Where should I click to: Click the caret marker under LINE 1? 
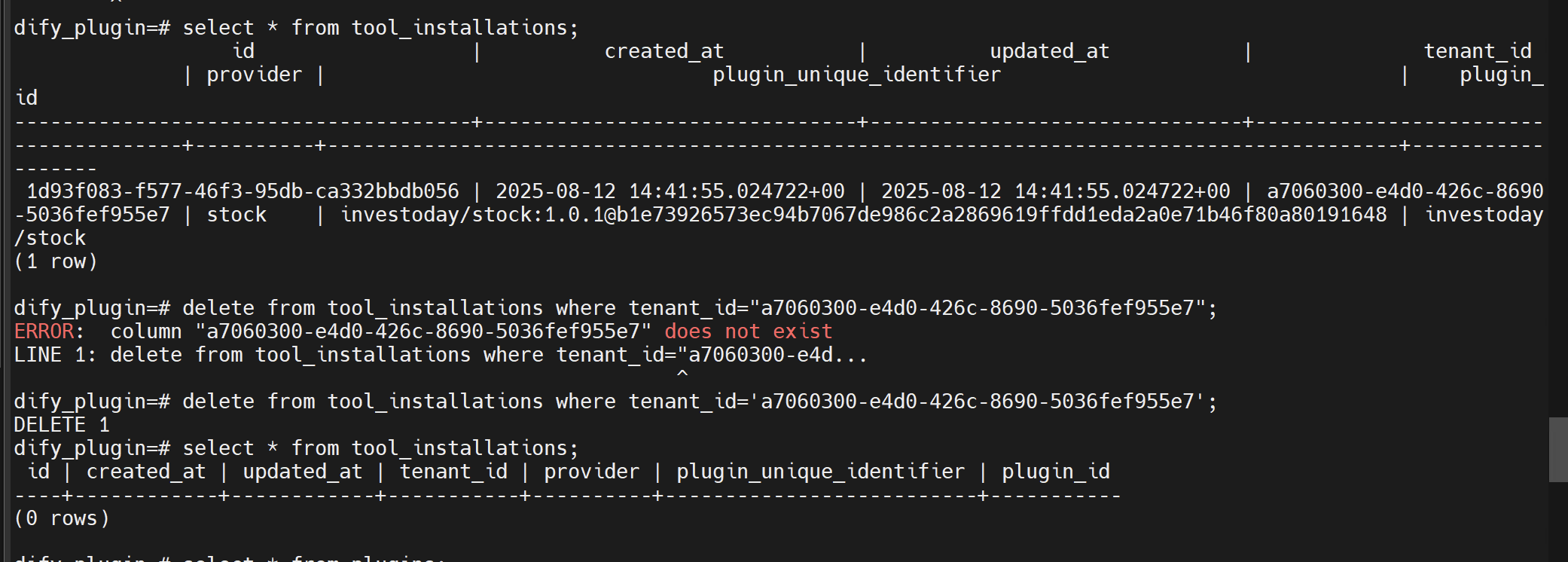point(682,374)
